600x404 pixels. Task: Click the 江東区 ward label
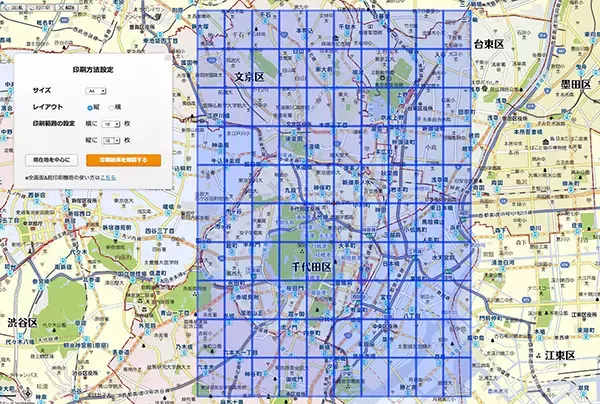(560, 355)
